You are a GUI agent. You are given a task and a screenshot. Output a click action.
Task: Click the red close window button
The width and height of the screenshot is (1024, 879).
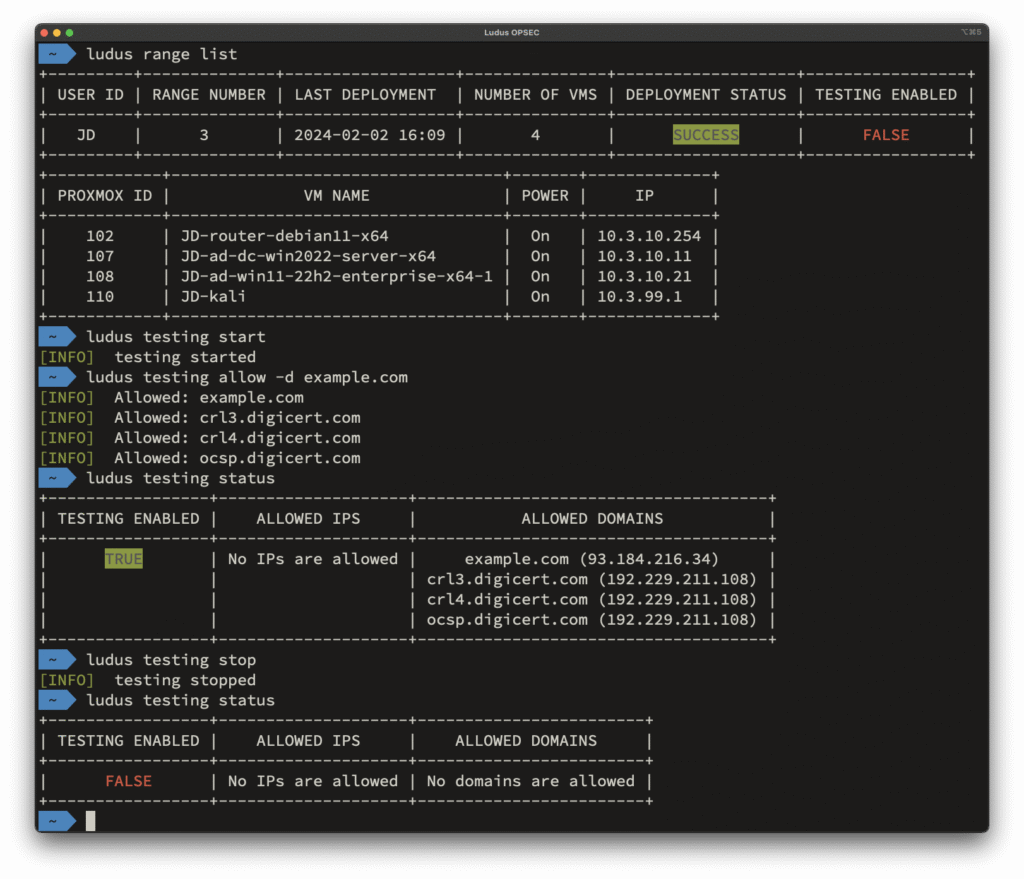(44, 33)
